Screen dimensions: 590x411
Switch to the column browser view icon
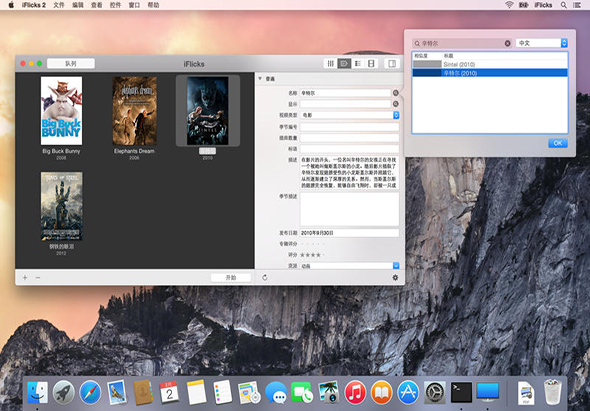tap(330, 64)
